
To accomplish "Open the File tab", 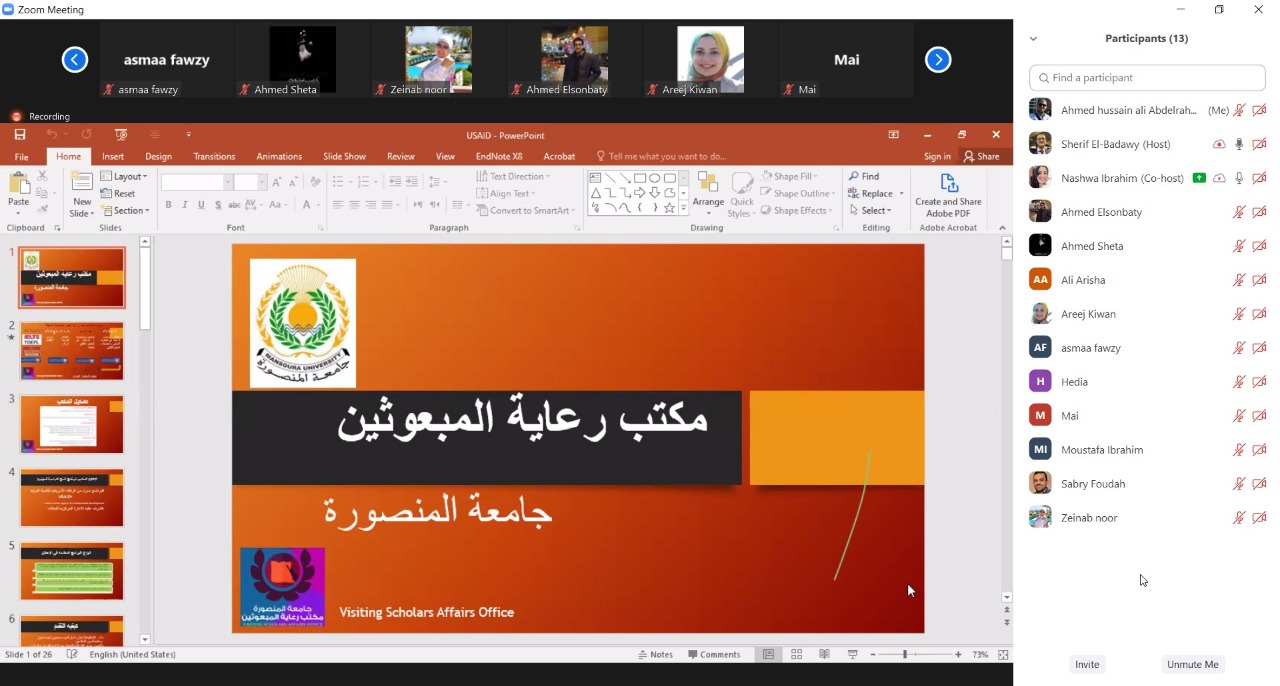I will pos(22,156).
